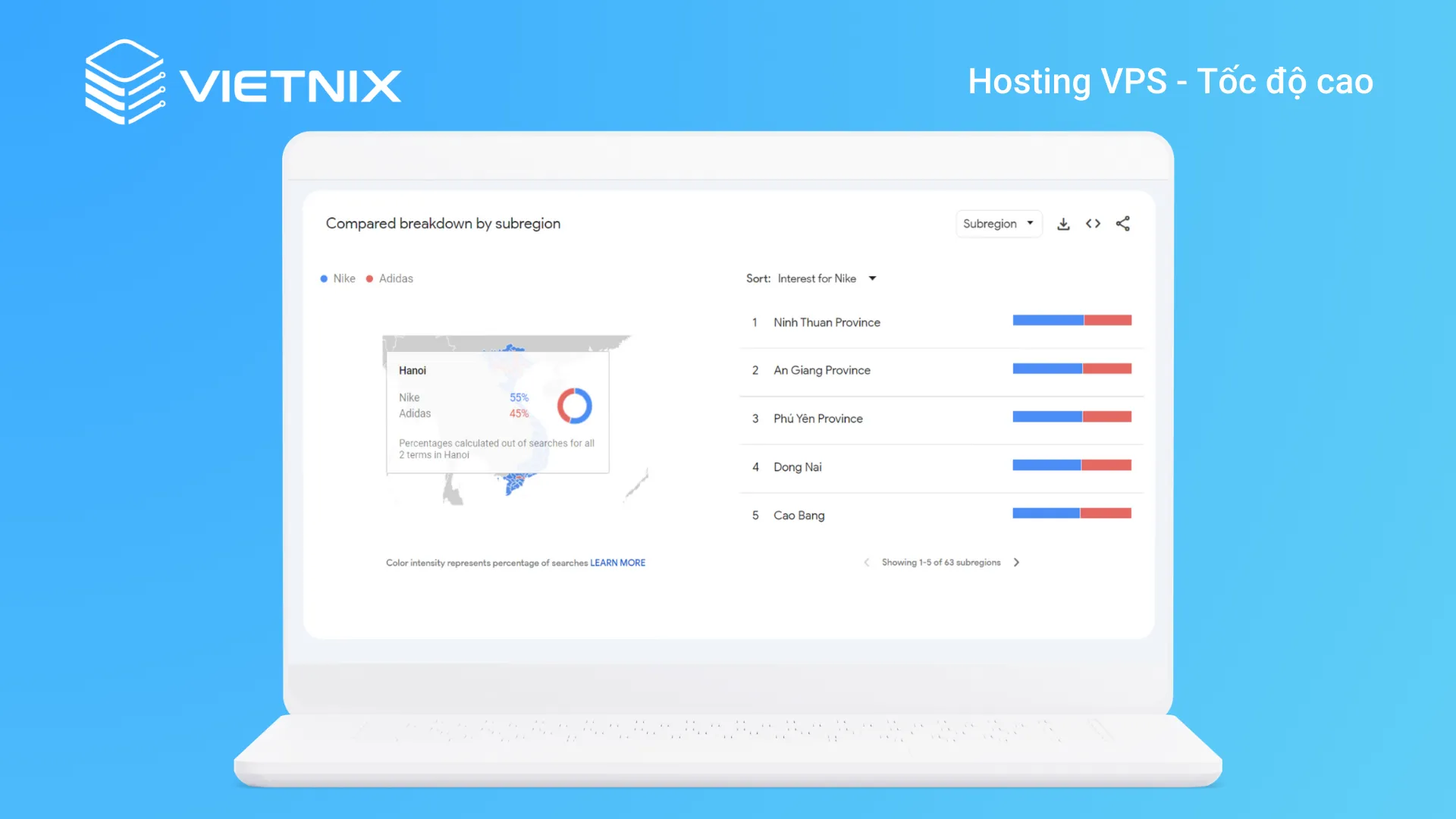This screenshot has height=819, width=1456.
Task: Click LEARN MORE link about color intensity
Action: click(x=617, y=562)
